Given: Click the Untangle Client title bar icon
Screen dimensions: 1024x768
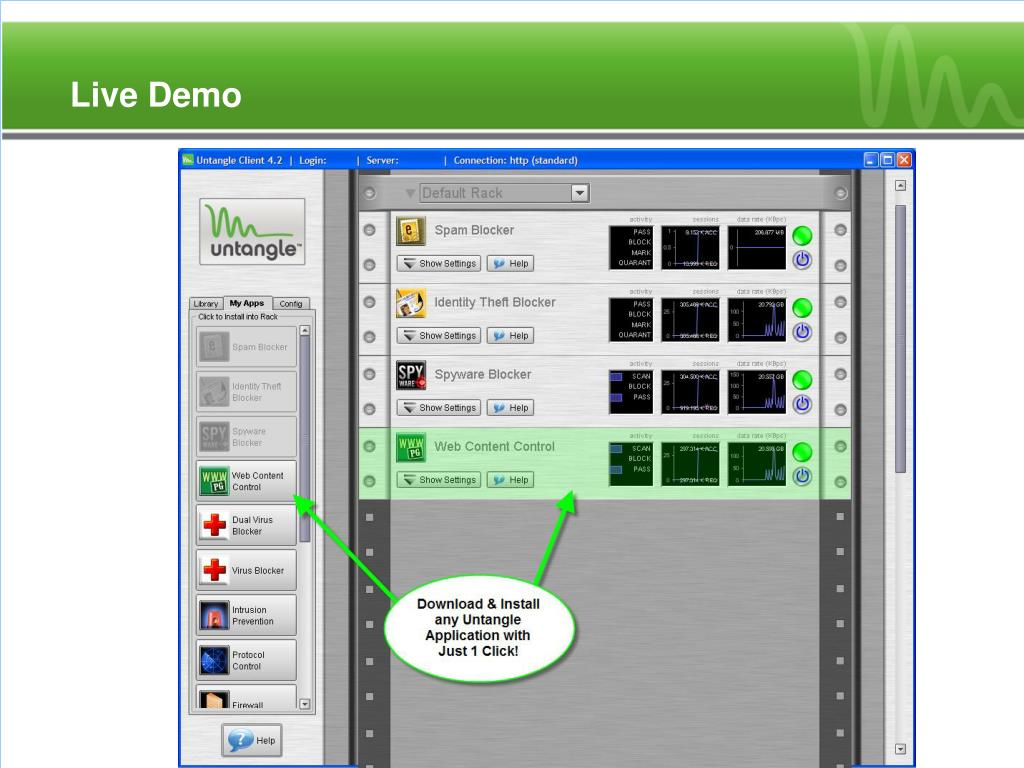Looking at the screenshot, I should (188, 160).
